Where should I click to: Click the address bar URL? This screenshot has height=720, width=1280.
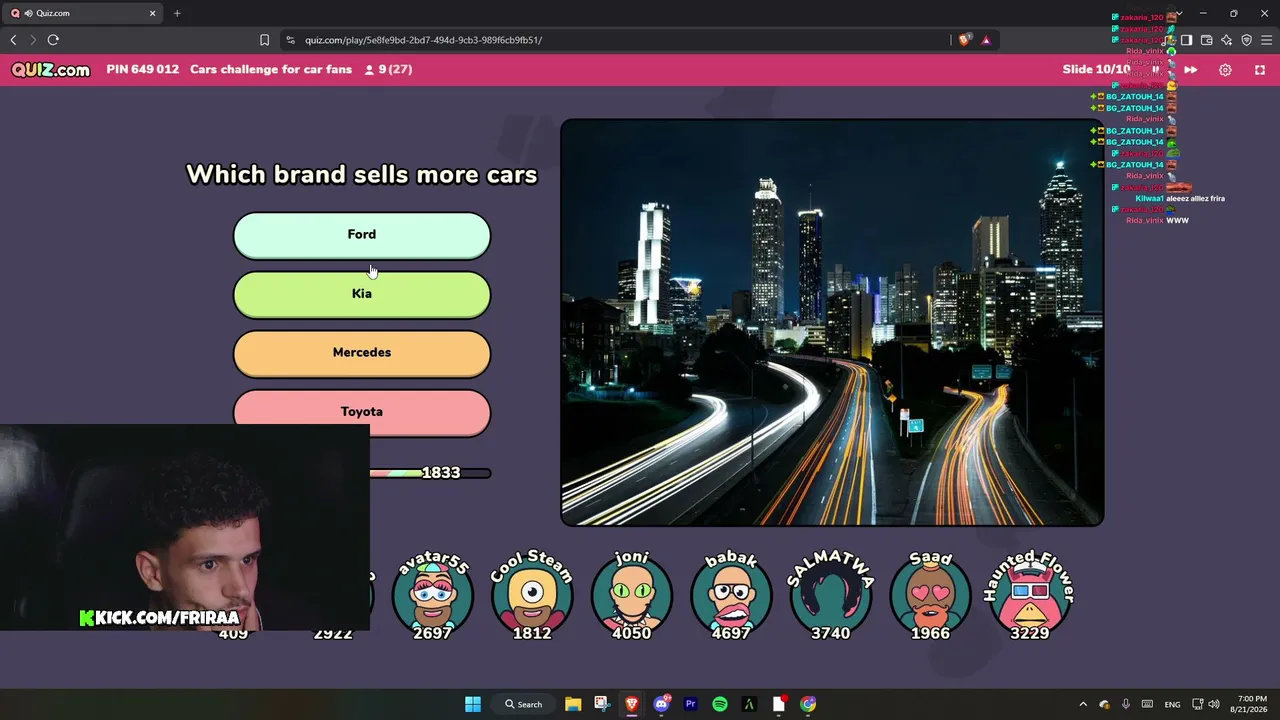click(x=423, y=40)
